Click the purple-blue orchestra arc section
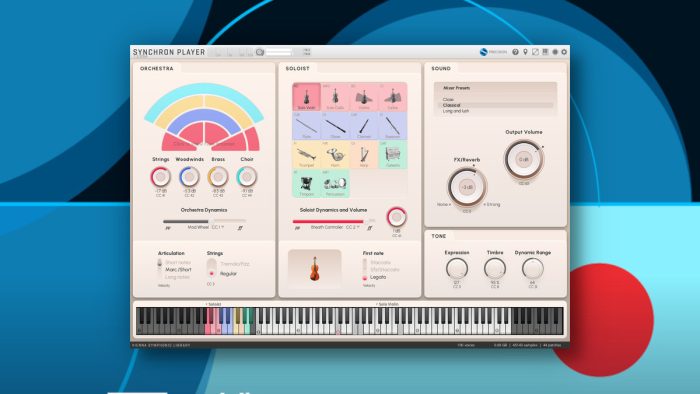700x394 pixels. pyautogui.click(x=204, y=115)
